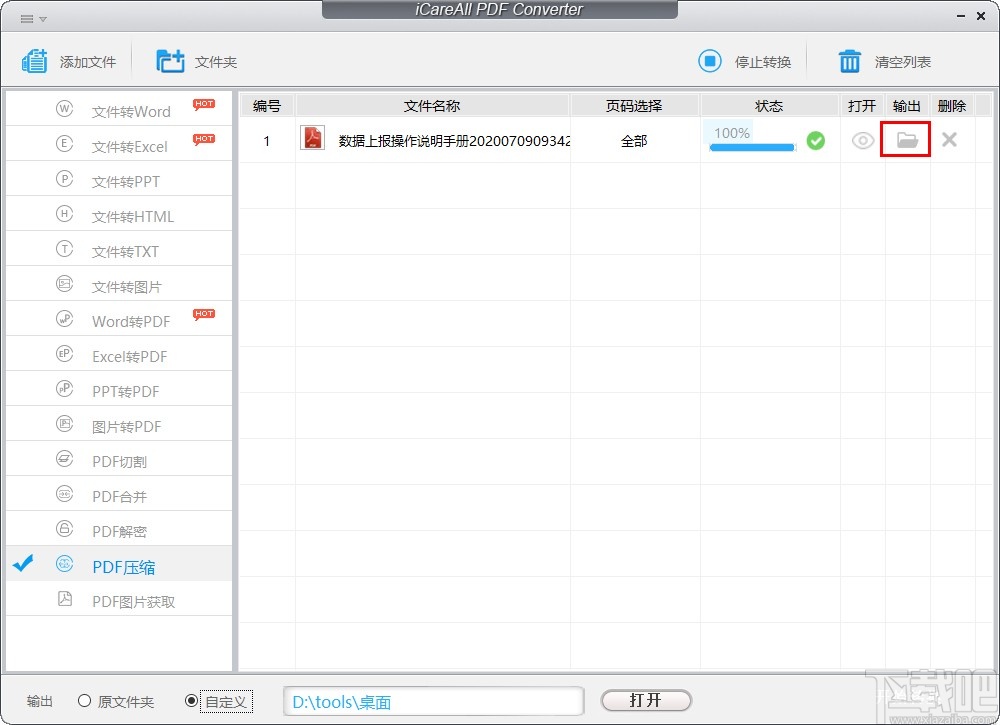Screen dimensions: 1000x725
Task: Select file 数据上报操作说明手册 row name
Action: tap(454, 141)
